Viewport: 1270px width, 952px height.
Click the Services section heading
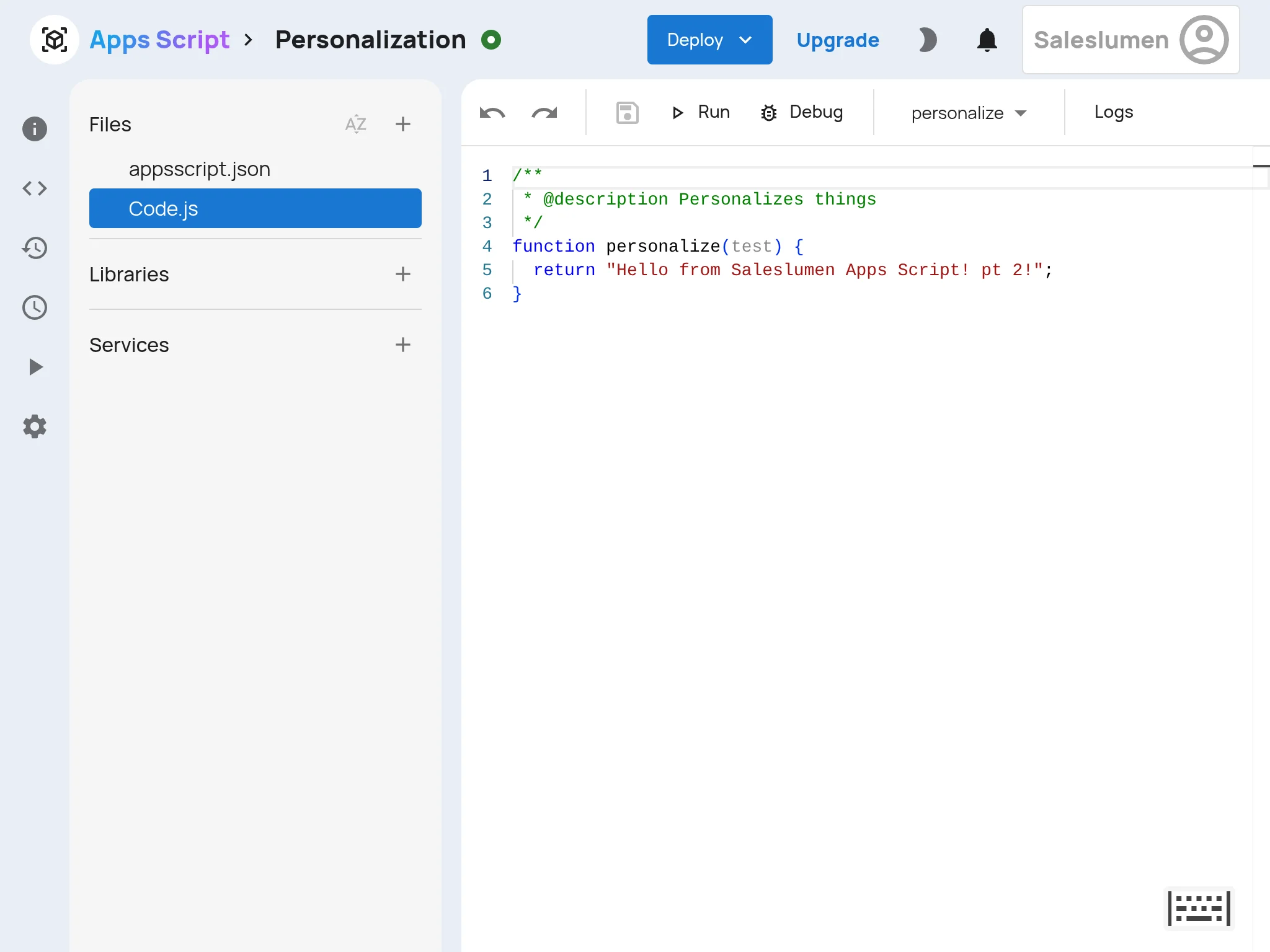(x=129, y=345)
